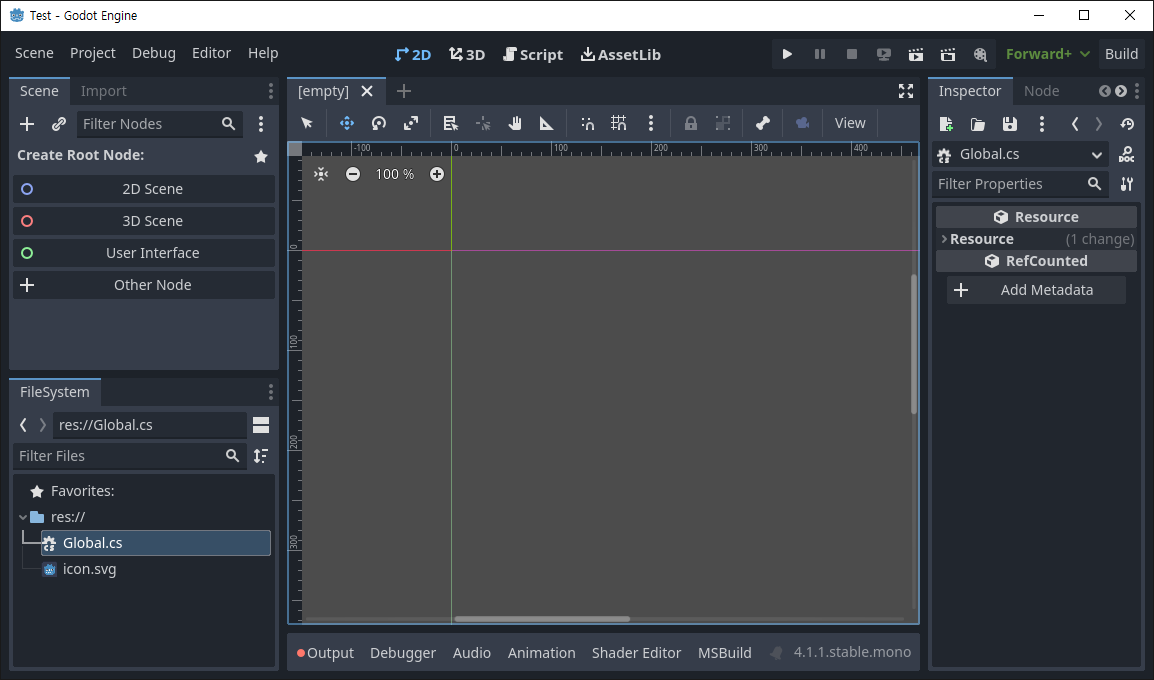Select the Ruler Mode tool
Viewport: 1154px width, 680px height.
tap(546, 123)
